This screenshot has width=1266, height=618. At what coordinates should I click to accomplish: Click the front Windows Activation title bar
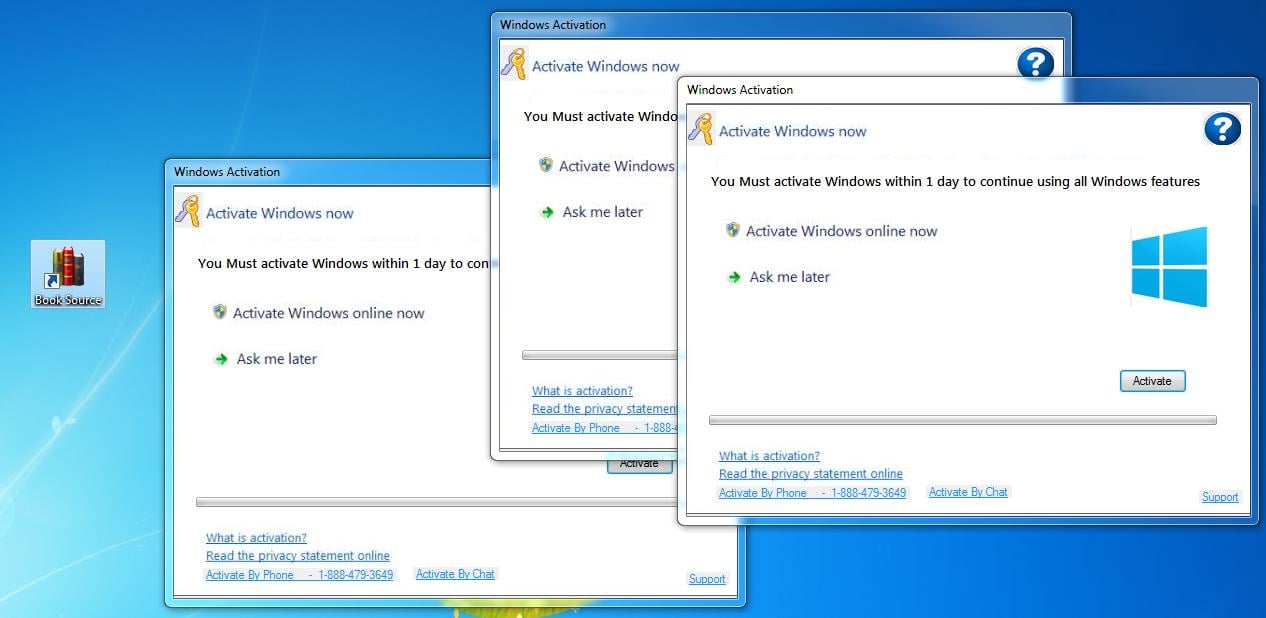pos(967,90)
